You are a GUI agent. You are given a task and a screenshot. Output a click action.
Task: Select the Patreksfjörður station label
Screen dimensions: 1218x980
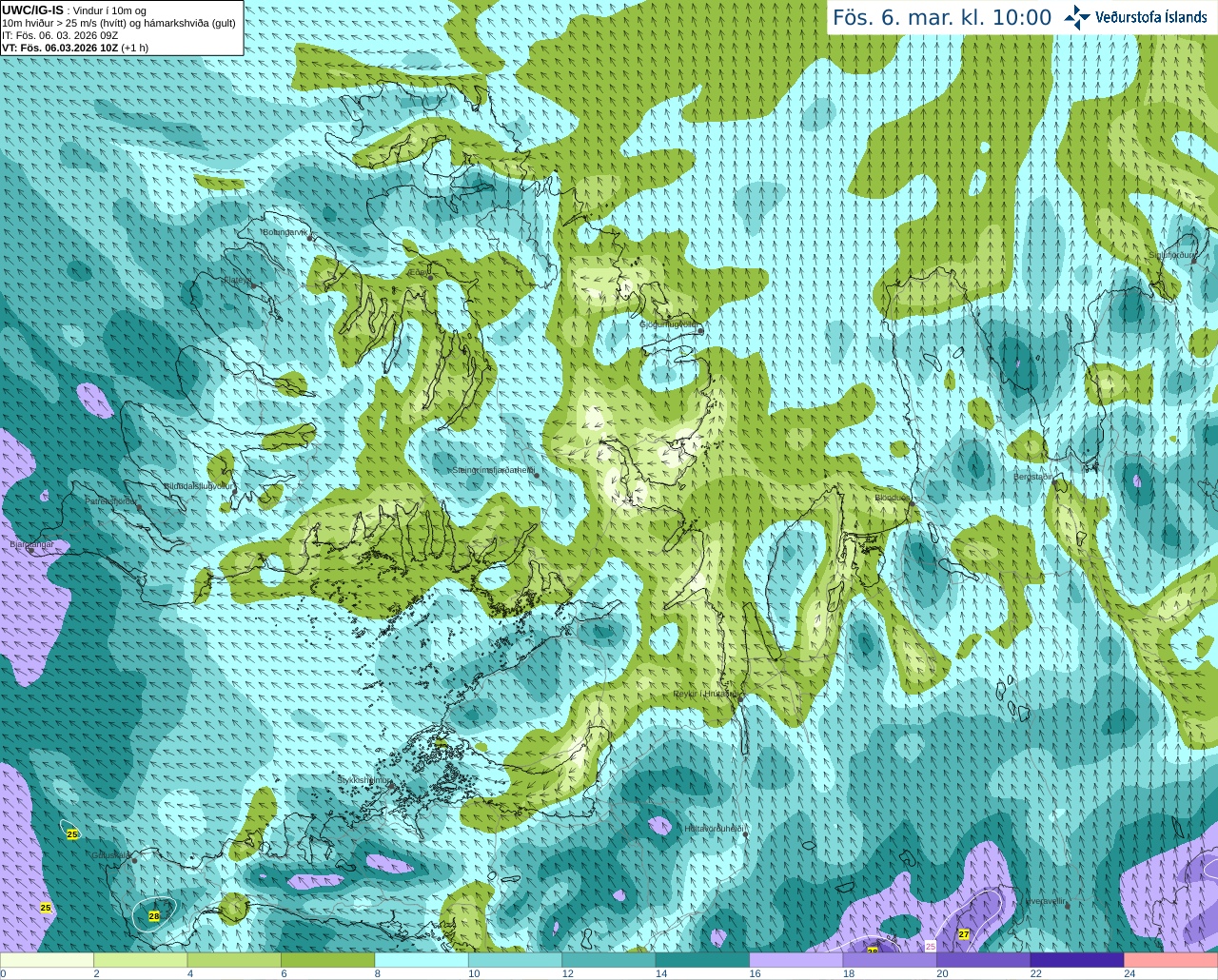(111, 500)
